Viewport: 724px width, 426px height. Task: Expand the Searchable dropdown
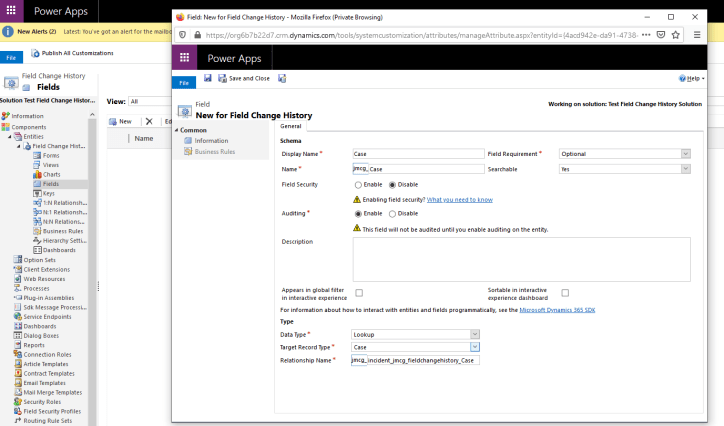tap(624, 169)
